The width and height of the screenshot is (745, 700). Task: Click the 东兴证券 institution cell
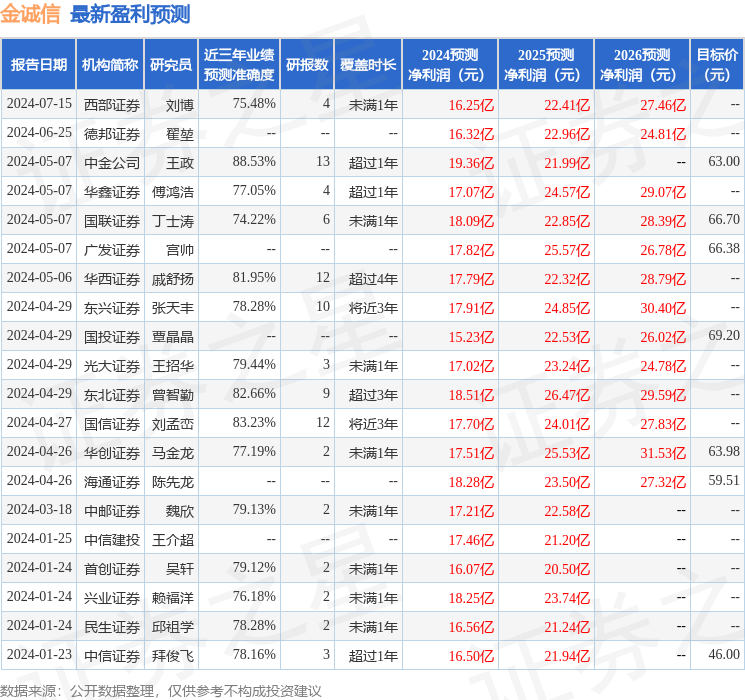pyautogui.click(x=112, y=307)
